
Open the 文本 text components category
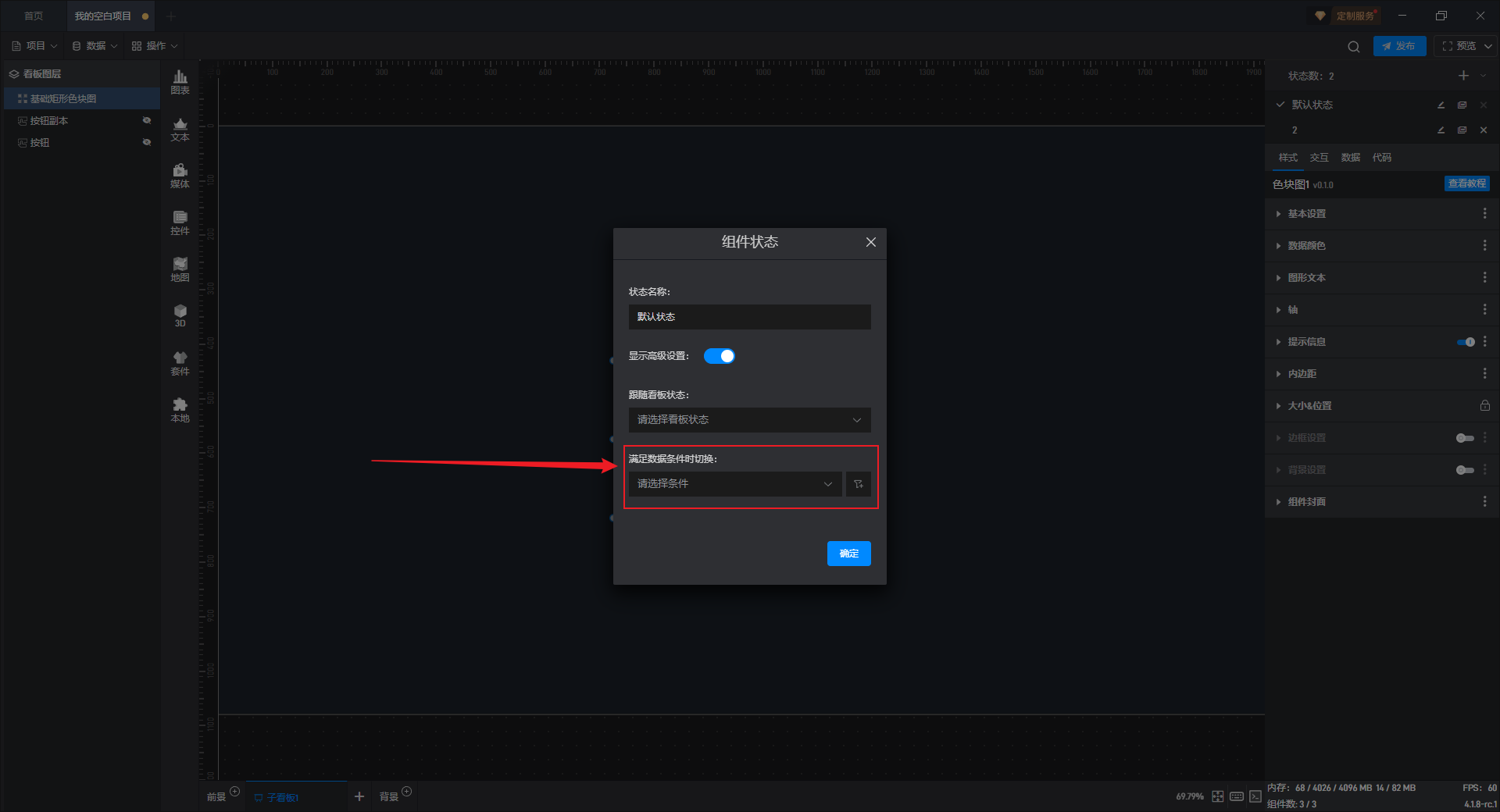pos(180,129)
